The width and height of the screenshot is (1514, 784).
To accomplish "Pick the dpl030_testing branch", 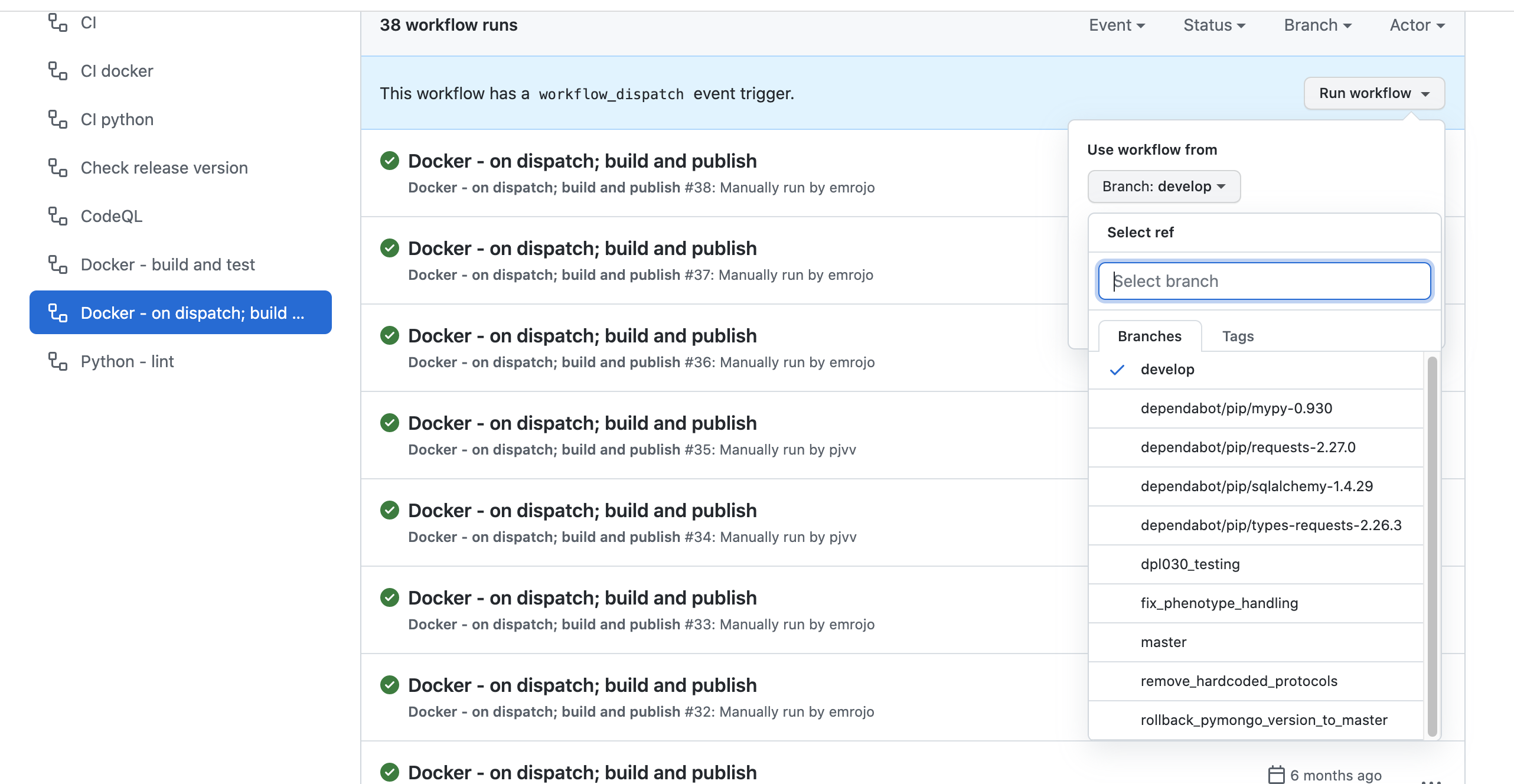I will click(x=1190, y=564).
